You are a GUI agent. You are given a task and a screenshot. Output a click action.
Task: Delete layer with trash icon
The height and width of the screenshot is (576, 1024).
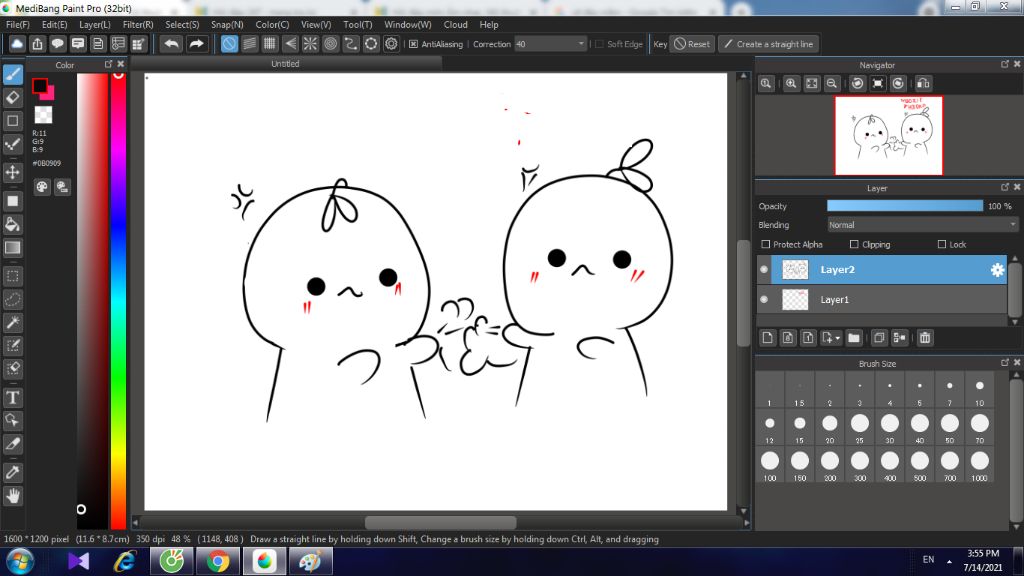[x=925, y=338]
